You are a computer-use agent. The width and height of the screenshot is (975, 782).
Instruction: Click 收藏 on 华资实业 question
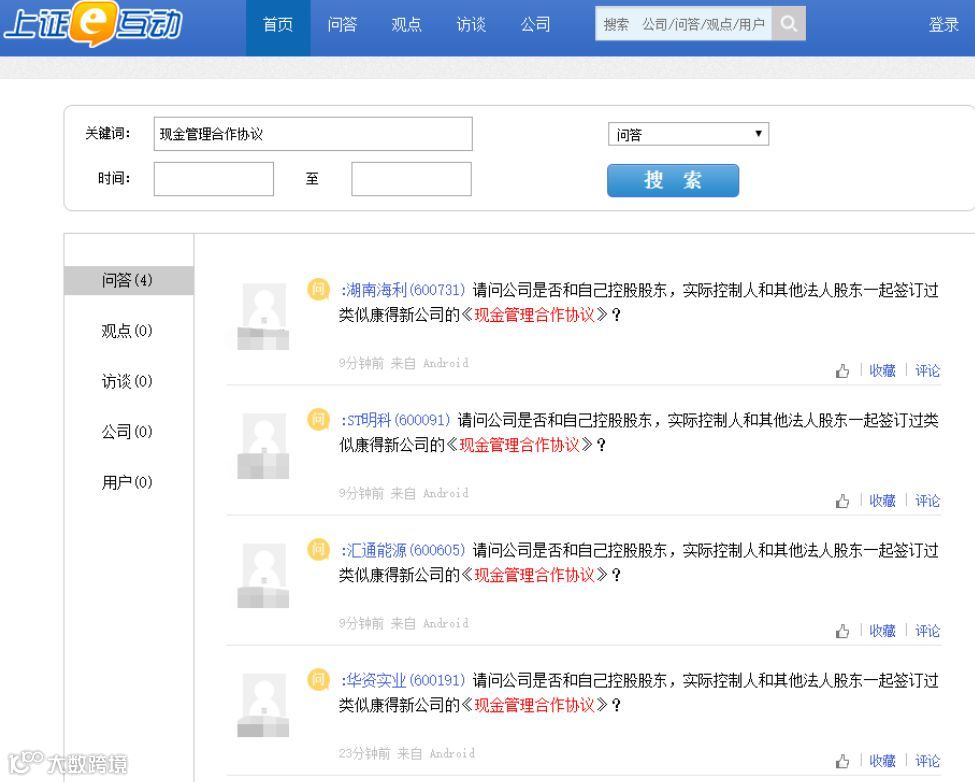coord(882,761)
